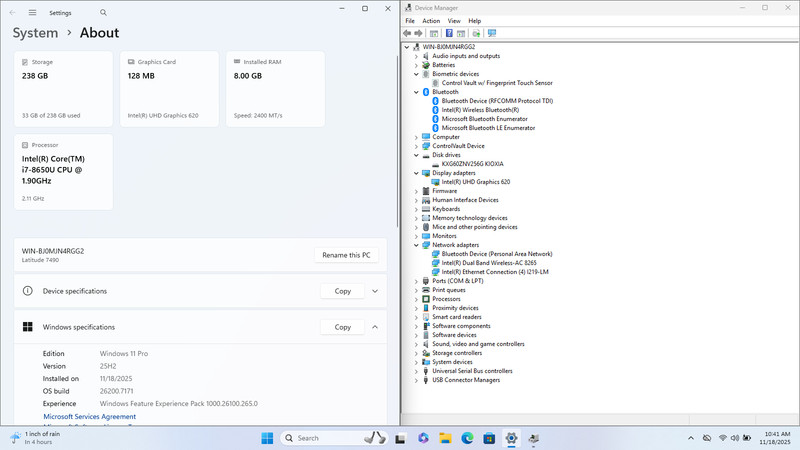Select Intel(R) UHD Graphics 620 display adapter
Screen dimensions: 800x450
pyautogui.click(x=476, y=182)
